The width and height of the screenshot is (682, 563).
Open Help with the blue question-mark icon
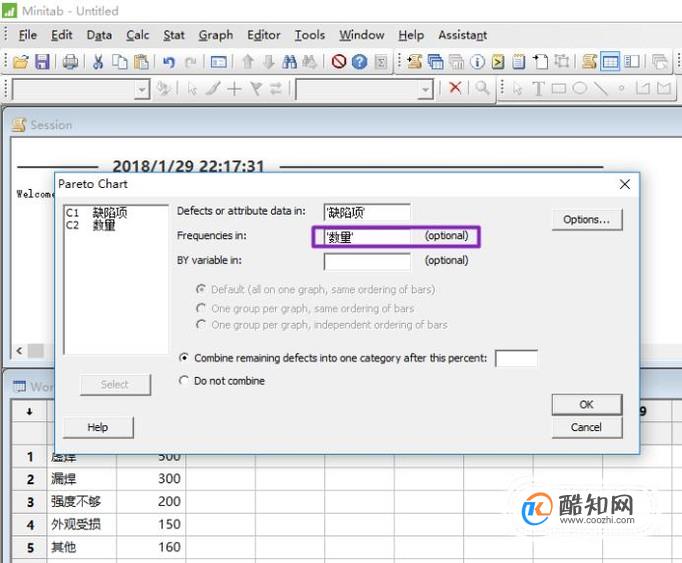(x=359, y=62)
